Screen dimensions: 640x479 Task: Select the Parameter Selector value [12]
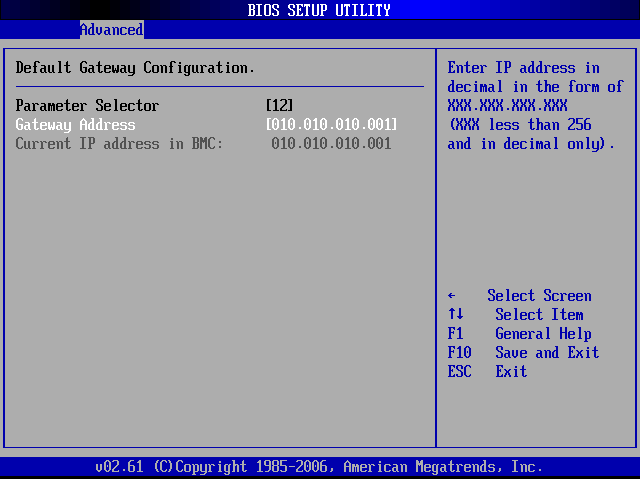tap(280, 106)
